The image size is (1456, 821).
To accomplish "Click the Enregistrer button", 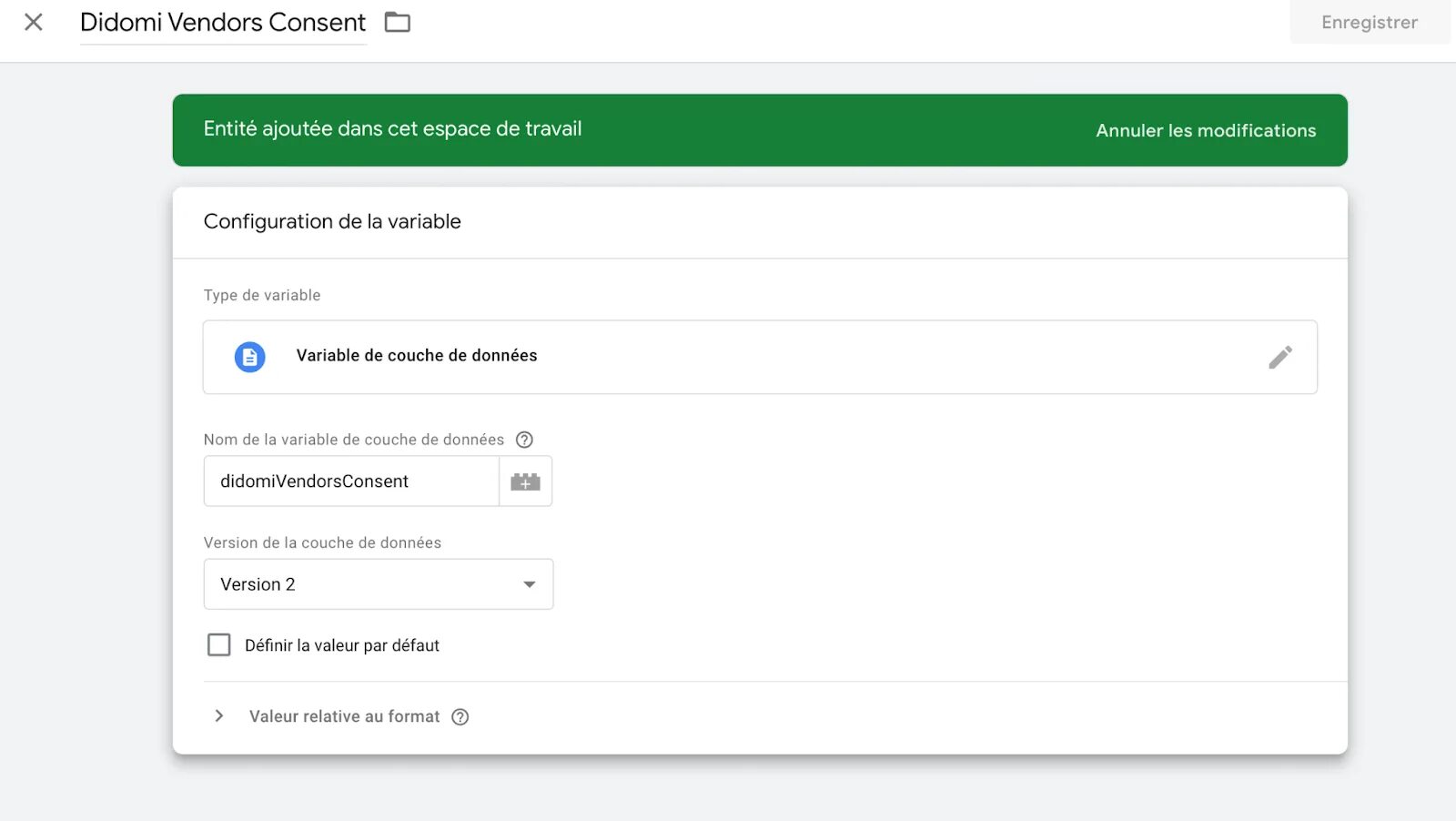I will [1370, 22].
